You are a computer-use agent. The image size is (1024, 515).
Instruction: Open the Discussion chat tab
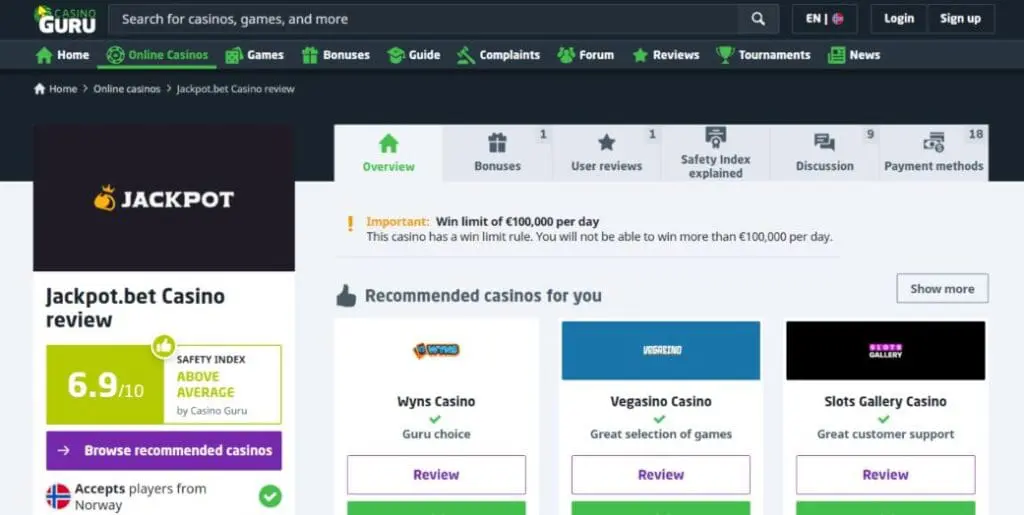point(825,153)
